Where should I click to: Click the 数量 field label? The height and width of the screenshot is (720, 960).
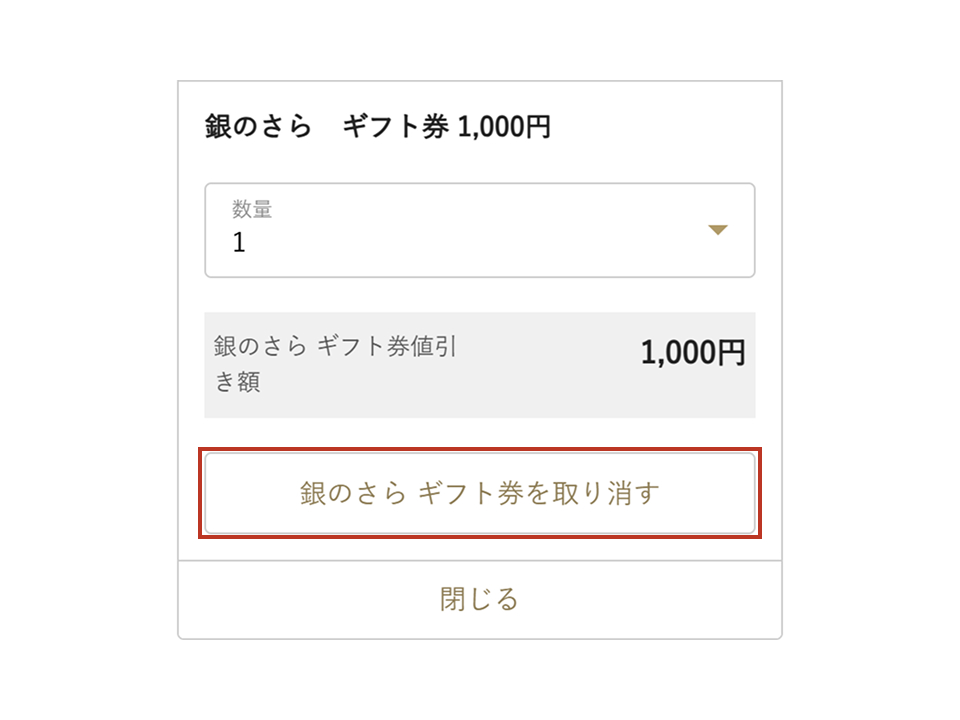(252, 209)
